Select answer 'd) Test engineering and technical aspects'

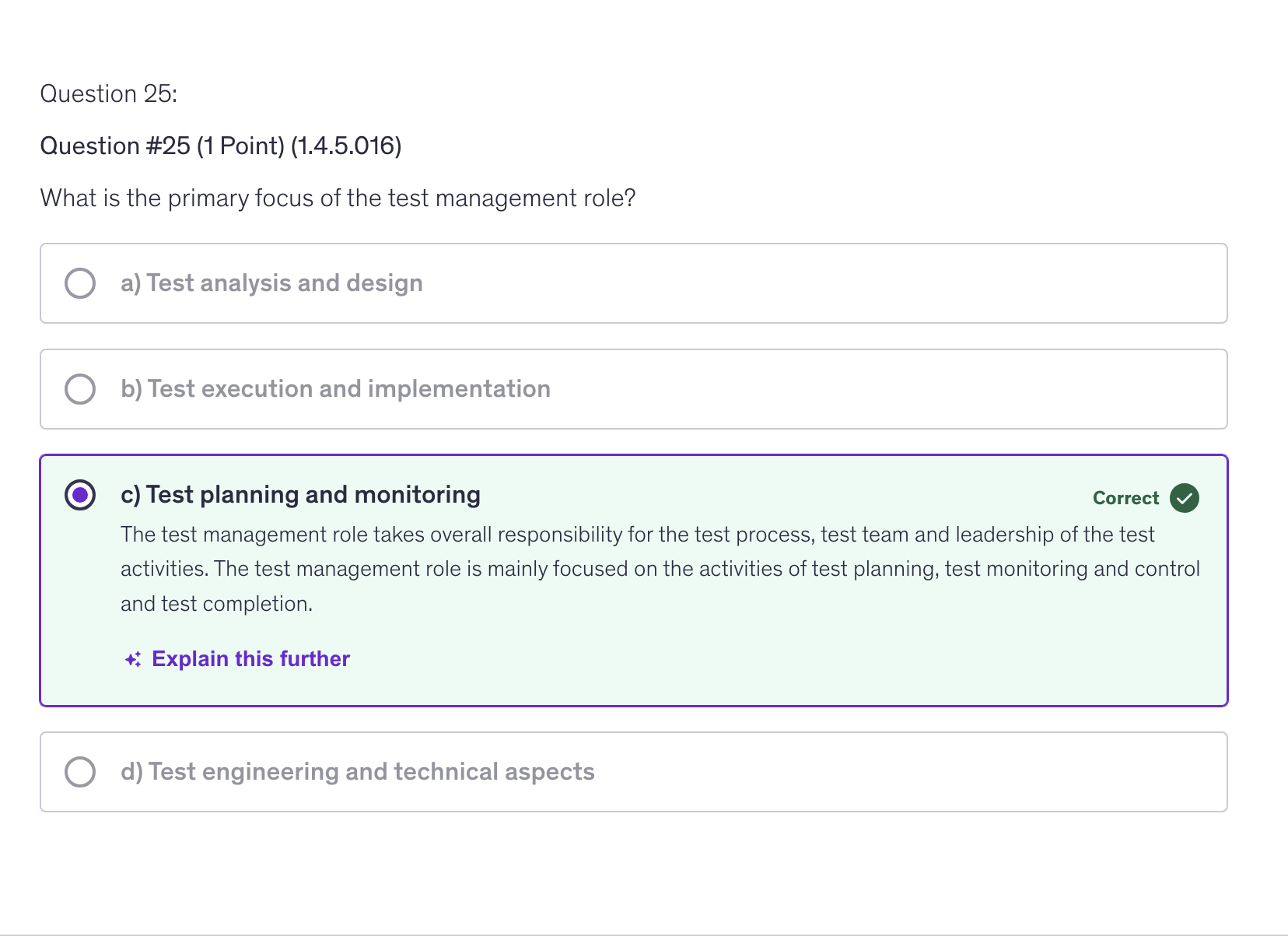pos(357,771)
